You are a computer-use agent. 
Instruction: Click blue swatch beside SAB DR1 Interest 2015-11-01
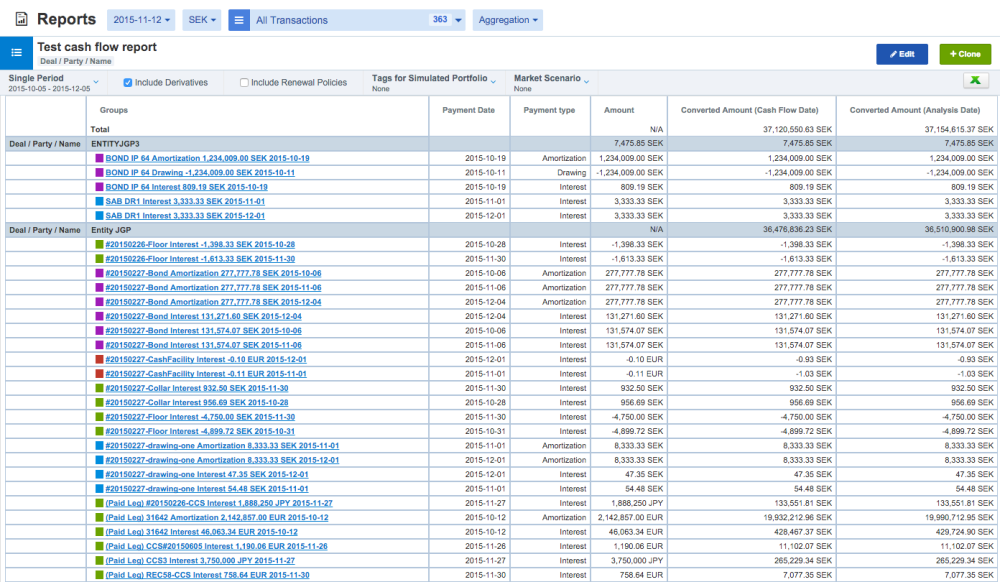coord(99,201)
